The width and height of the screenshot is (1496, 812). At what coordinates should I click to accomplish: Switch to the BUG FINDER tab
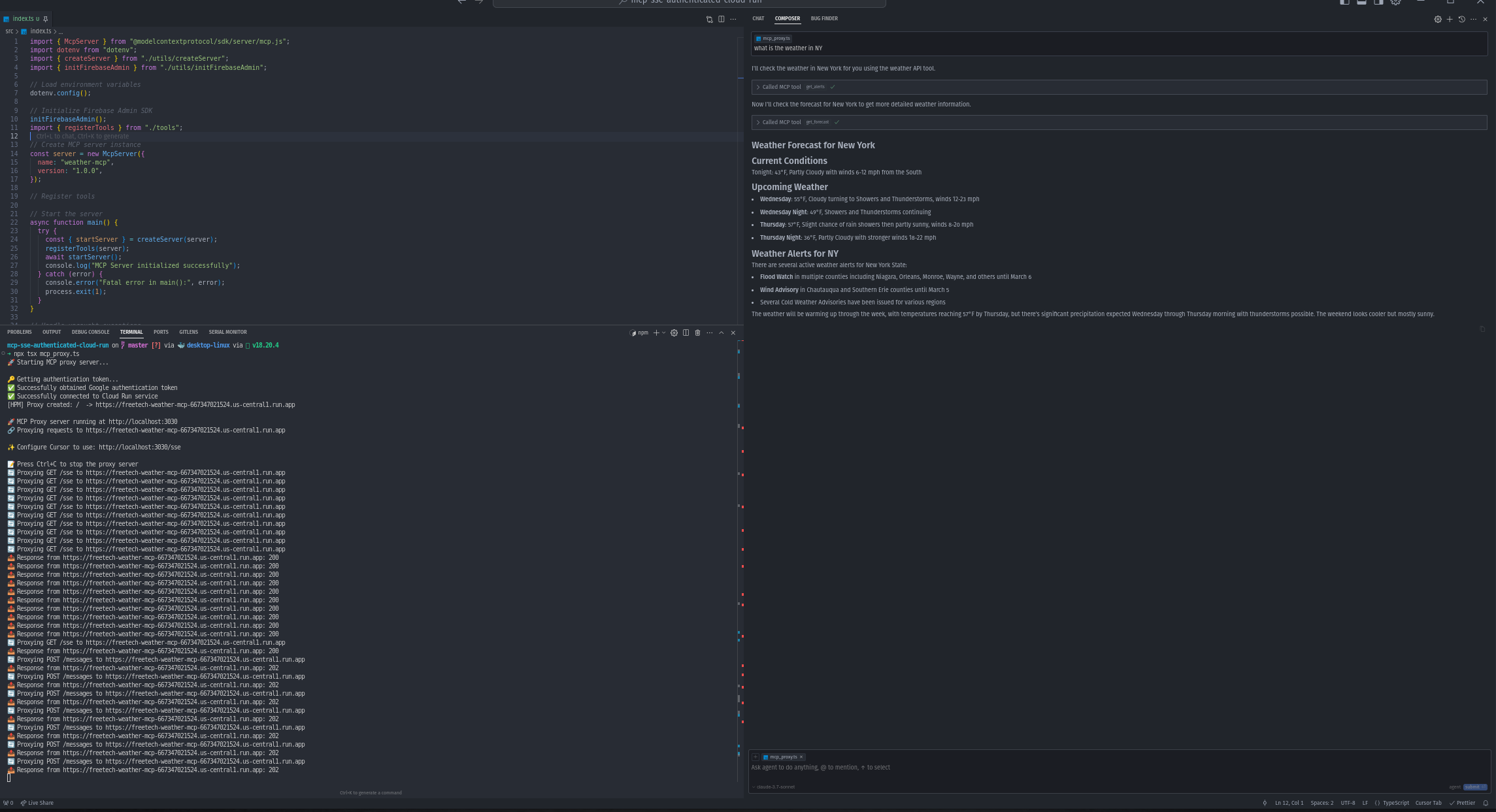click(x=823, y=18)
